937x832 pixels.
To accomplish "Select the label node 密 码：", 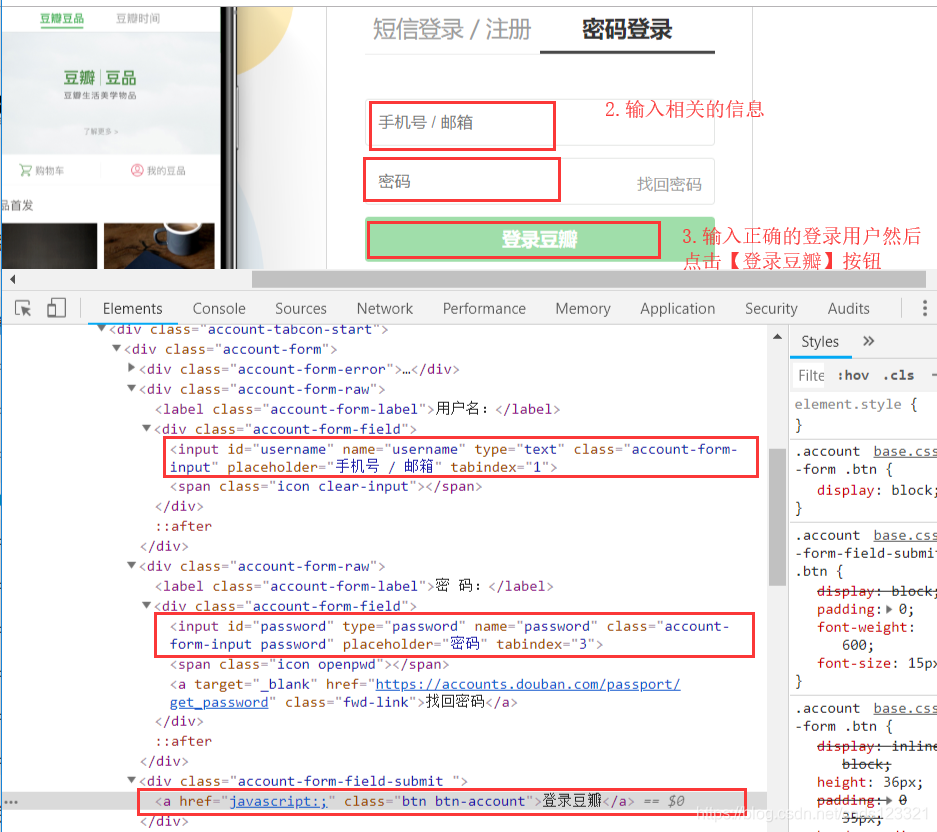I will click(x=354, y=586).
